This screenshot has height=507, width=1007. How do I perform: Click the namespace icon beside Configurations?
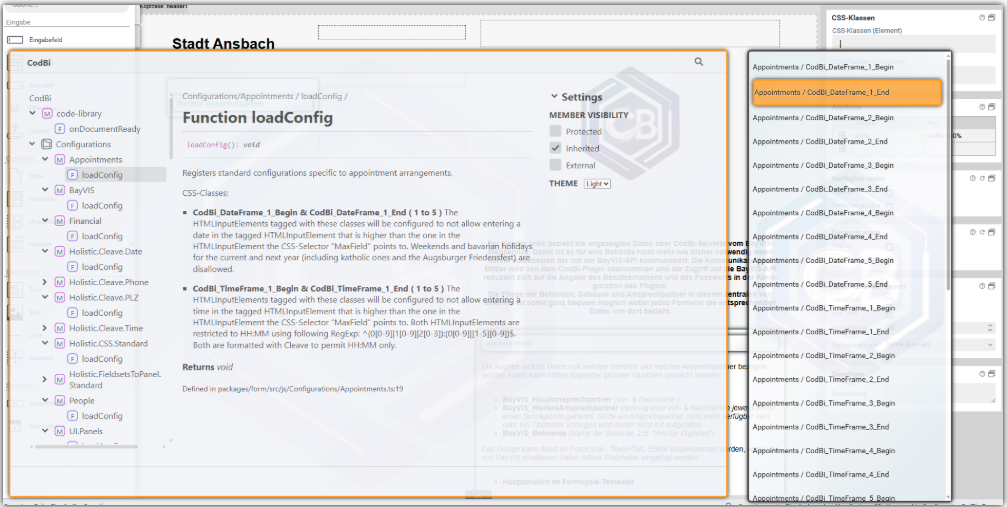click(47, 144)
